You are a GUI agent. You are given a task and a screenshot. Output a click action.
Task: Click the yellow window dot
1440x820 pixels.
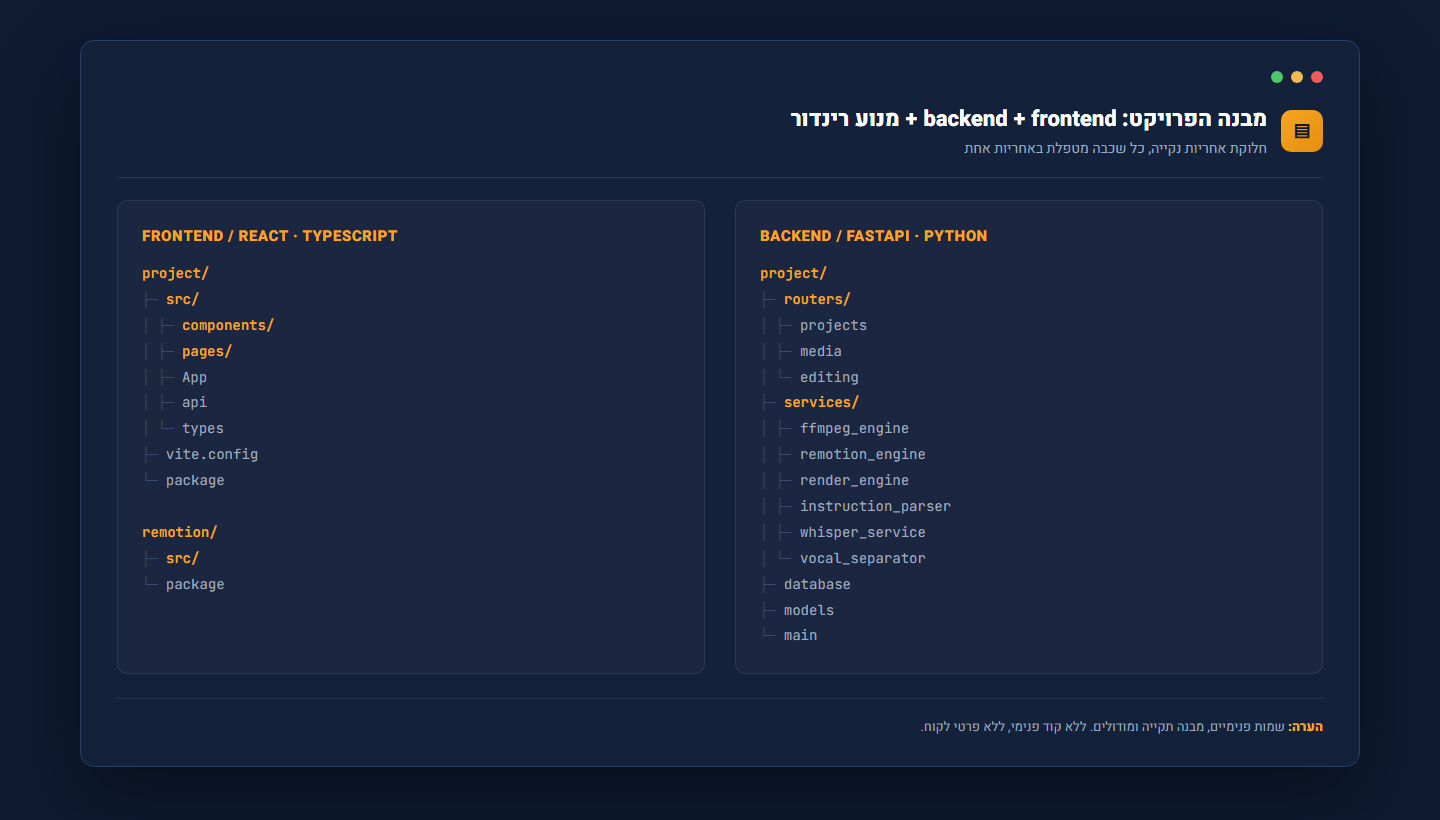[x=1297, y=77]
